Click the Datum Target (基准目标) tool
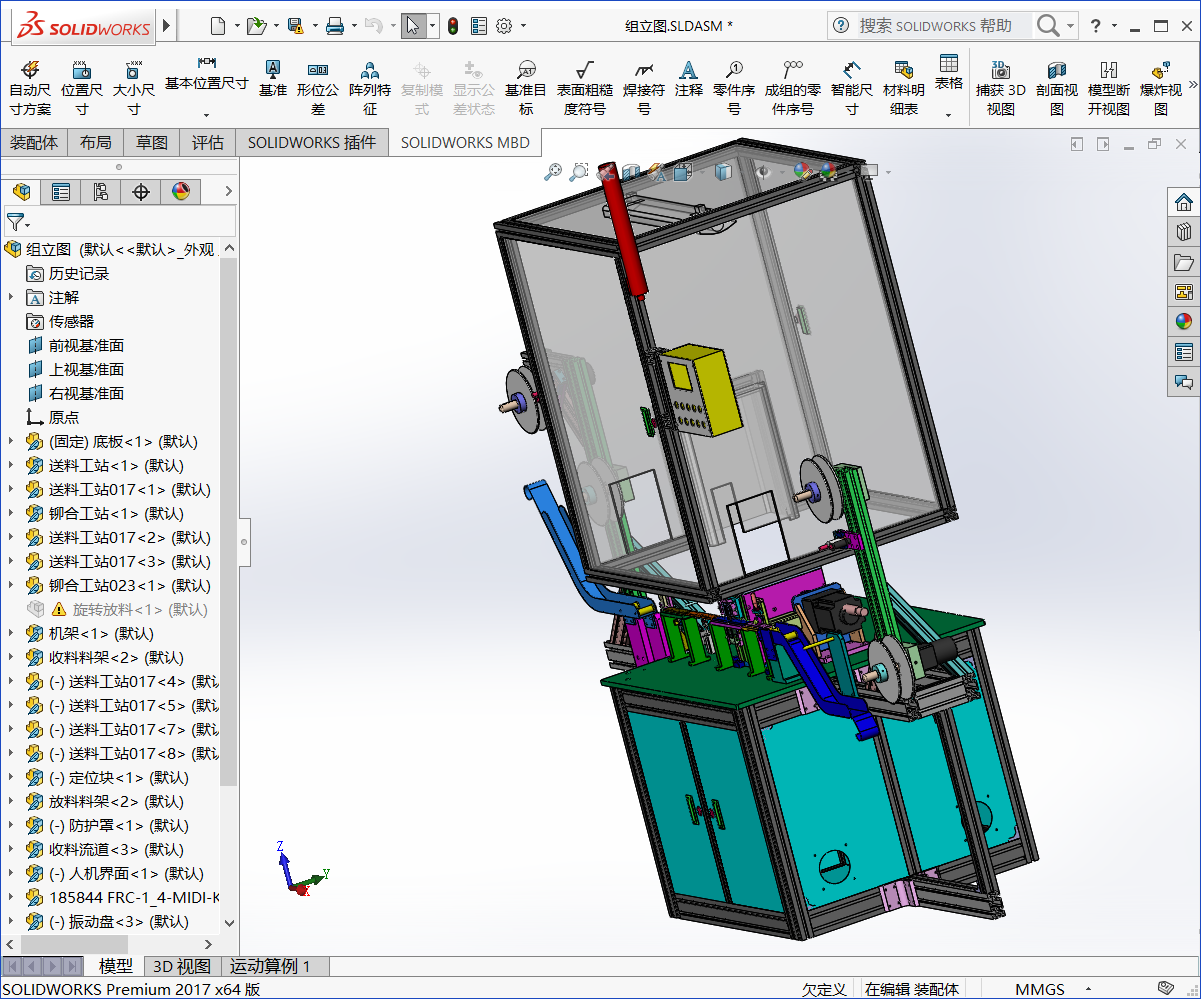Image resolution: width=1201 pixels, height=999 pixels. point(526,86)
